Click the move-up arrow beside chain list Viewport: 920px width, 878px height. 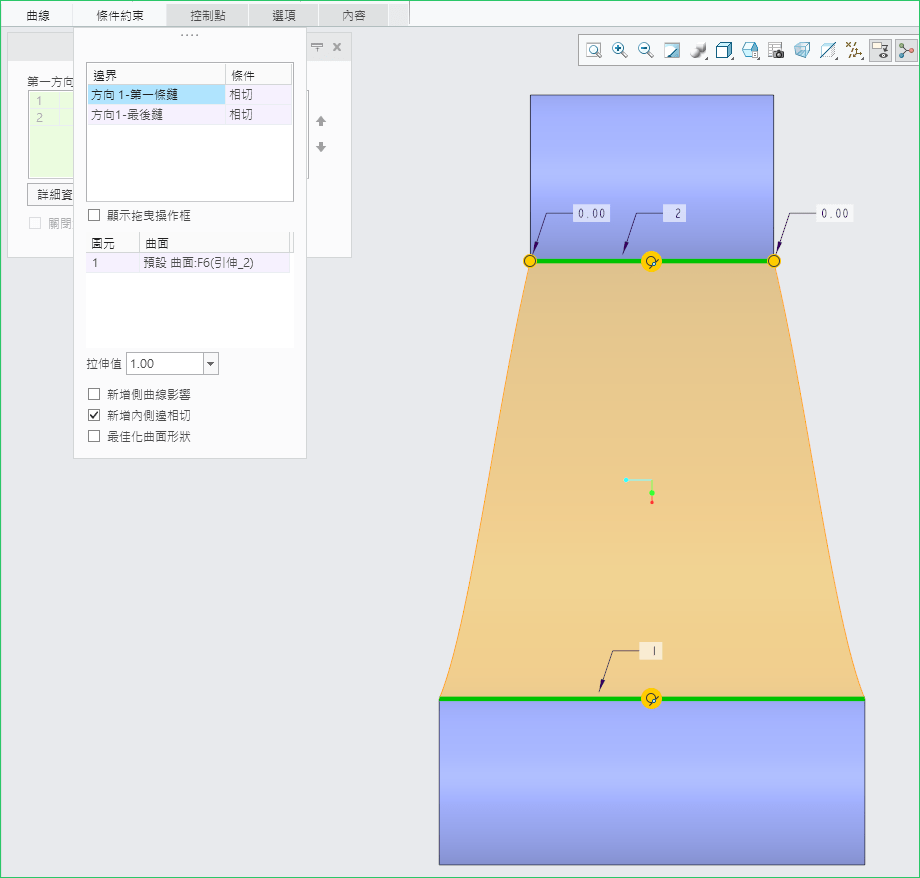point(321,121)
